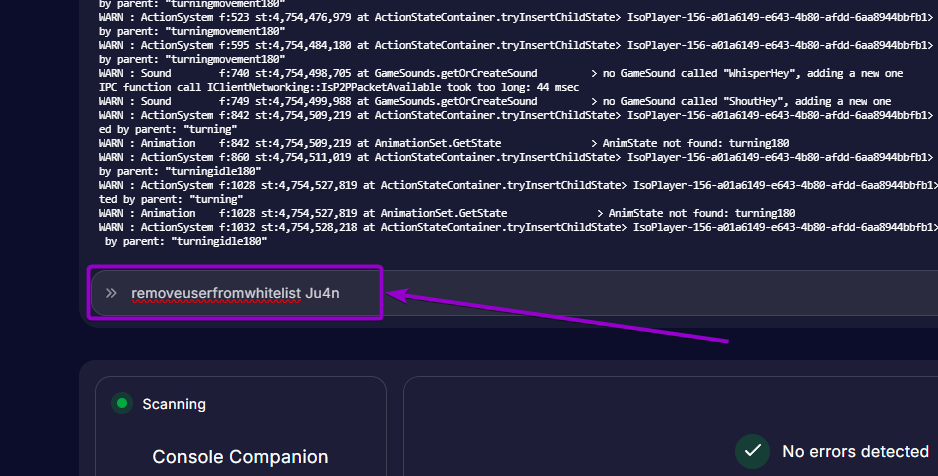This screenshot has width=938, height=476.
Task: Click the ActionSystem f:523 warning line
Action: tap(518, 17)
